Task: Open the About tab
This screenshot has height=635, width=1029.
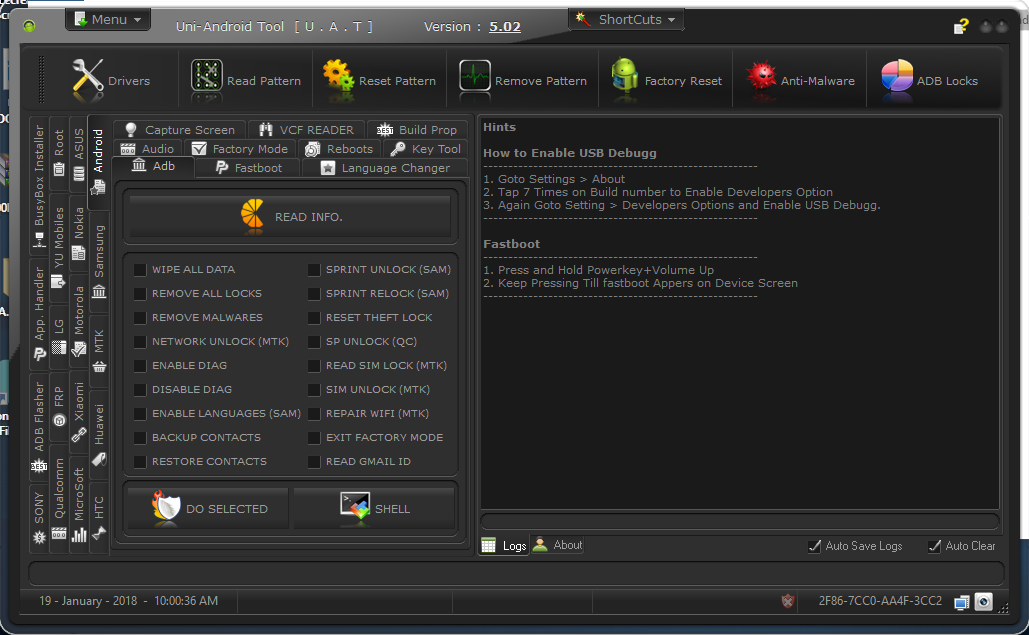Action: [x=557, y=544]
